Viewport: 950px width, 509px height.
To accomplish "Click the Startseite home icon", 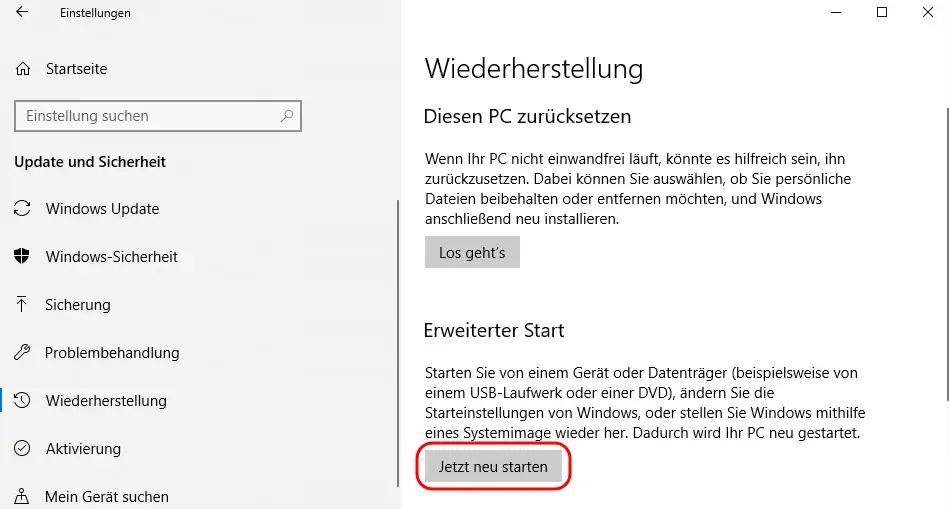I will point(23,69).
